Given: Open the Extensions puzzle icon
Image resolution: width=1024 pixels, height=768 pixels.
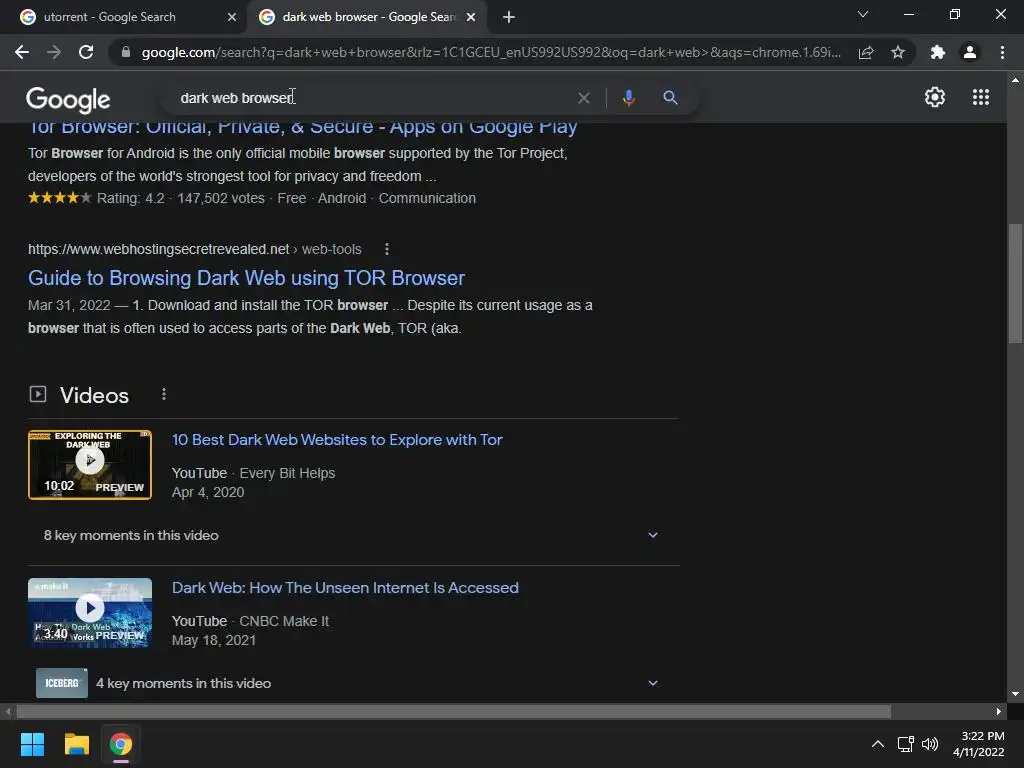Looking at the screenshot, I should [x=938, y=52].
